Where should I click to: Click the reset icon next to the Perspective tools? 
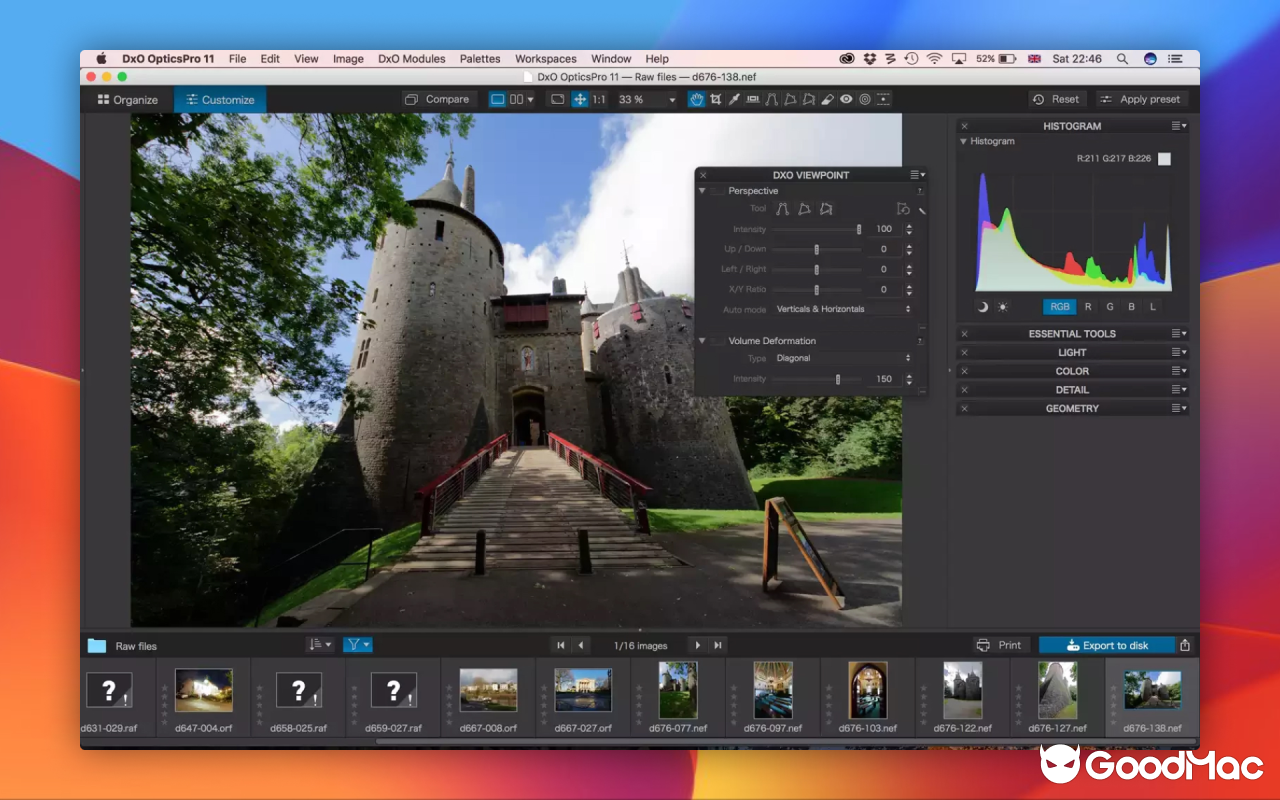903,209
